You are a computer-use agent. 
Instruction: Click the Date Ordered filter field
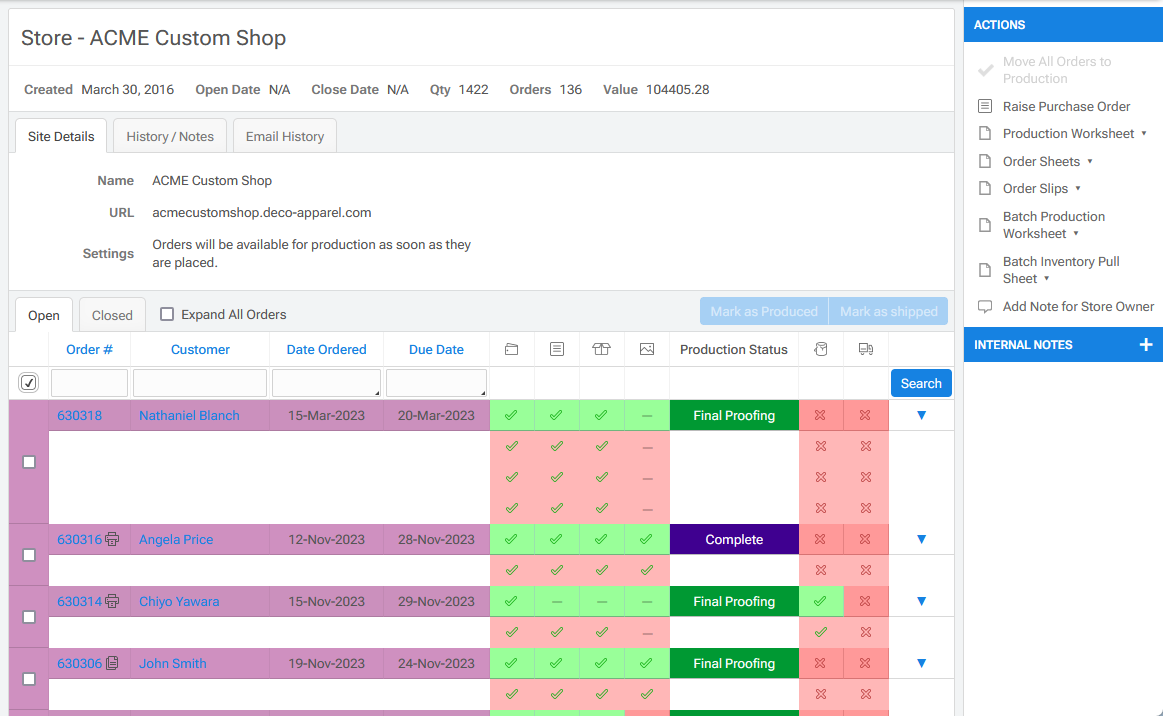point(326,383)
